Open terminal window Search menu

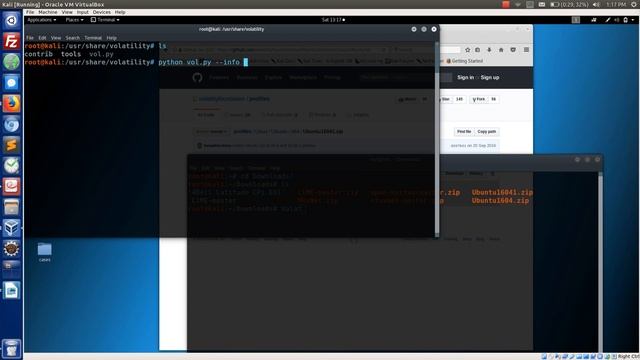[73, 38]
